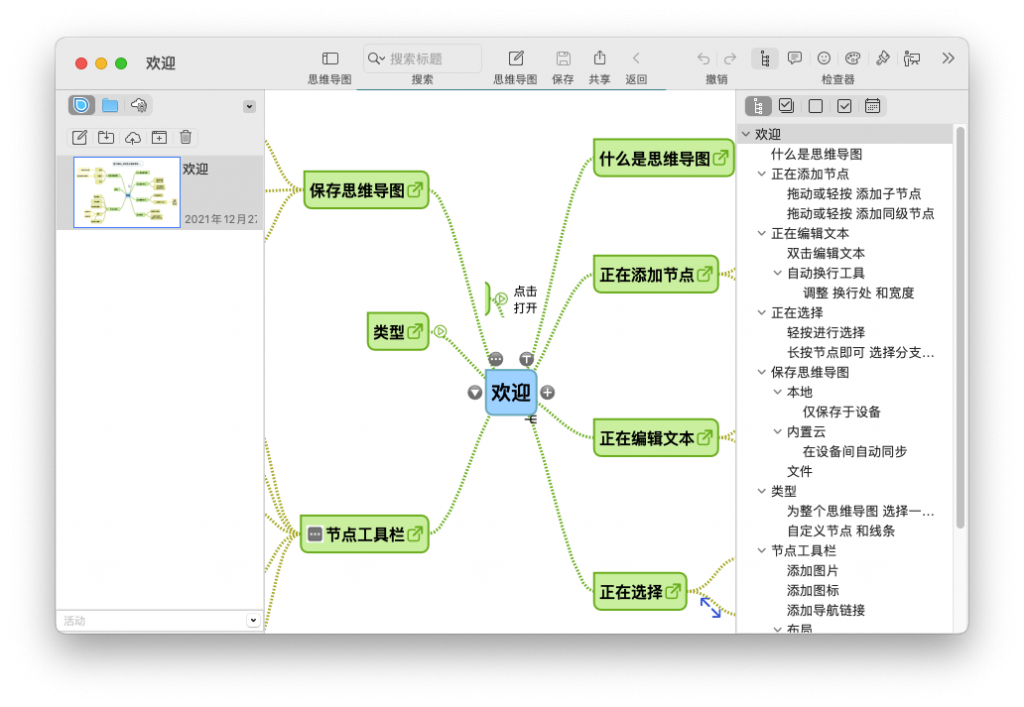Image resolution: width=1024 pixels, height=707 pixels.
Task: Click the presentation inspector icon in toolbar
Action: (x=912, y=59)
